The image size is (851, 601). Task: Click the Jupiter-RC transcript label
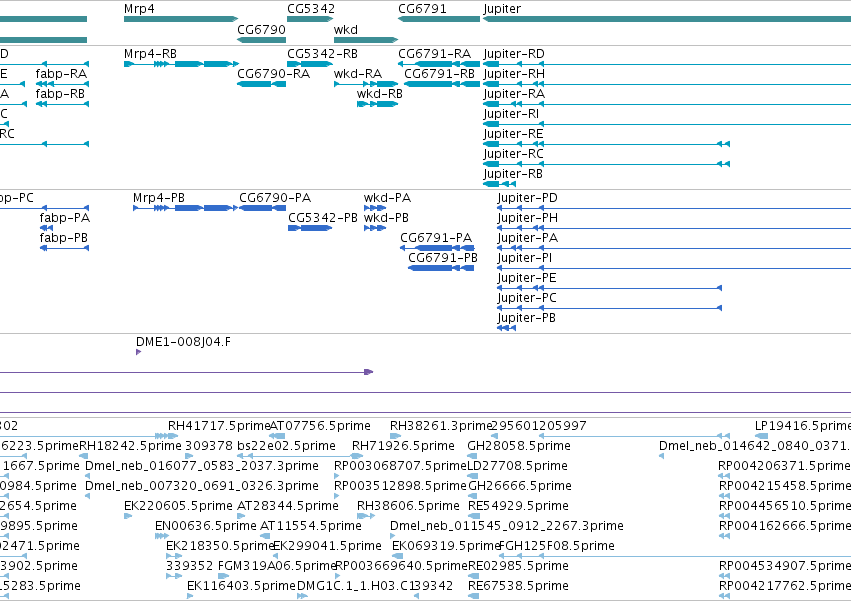coord(513,154)
